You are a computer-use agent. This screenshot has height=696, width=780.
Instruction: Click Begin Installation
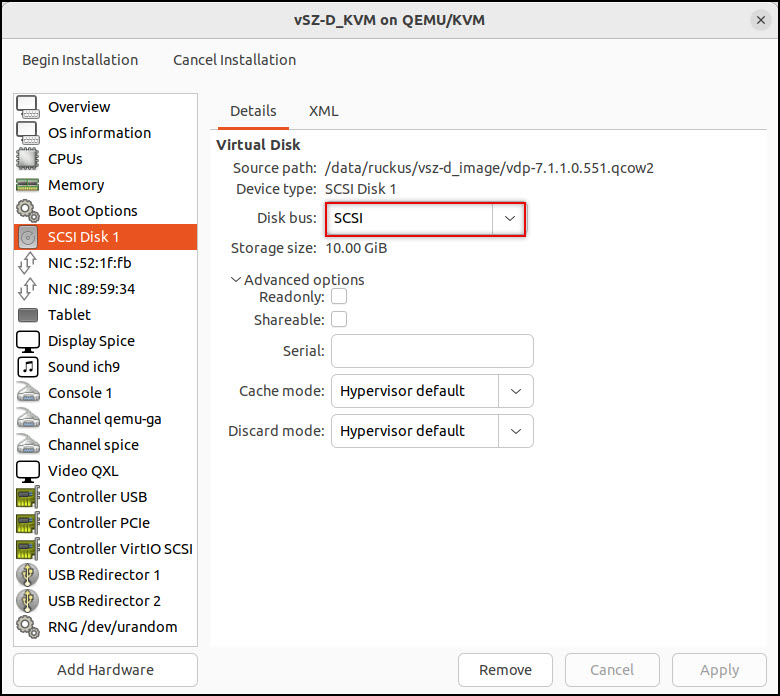[x=80, y=60]
